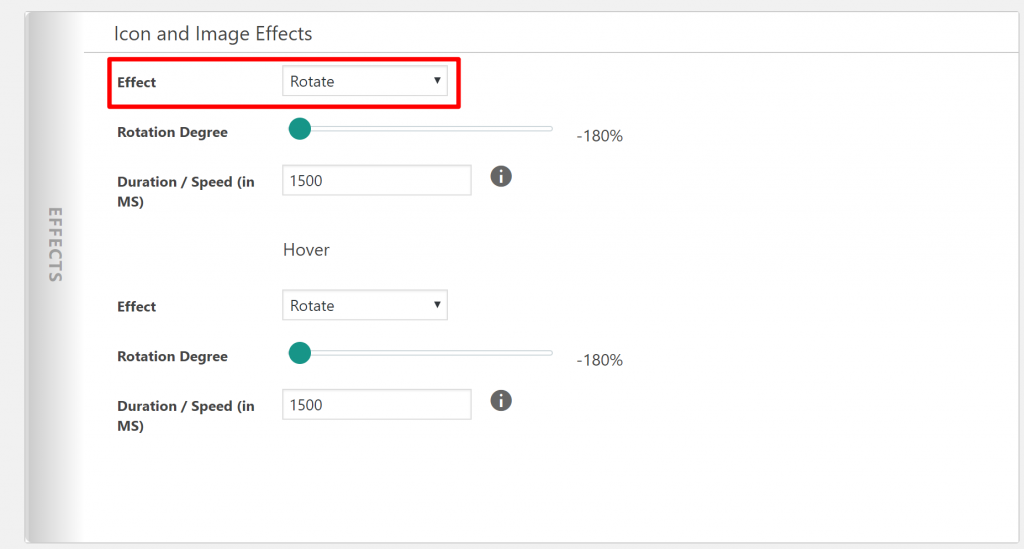Click the first Rotation Degree slider handle
Image resolution: width=1024 pixels, height=549 pixels.
click(300, 129)
